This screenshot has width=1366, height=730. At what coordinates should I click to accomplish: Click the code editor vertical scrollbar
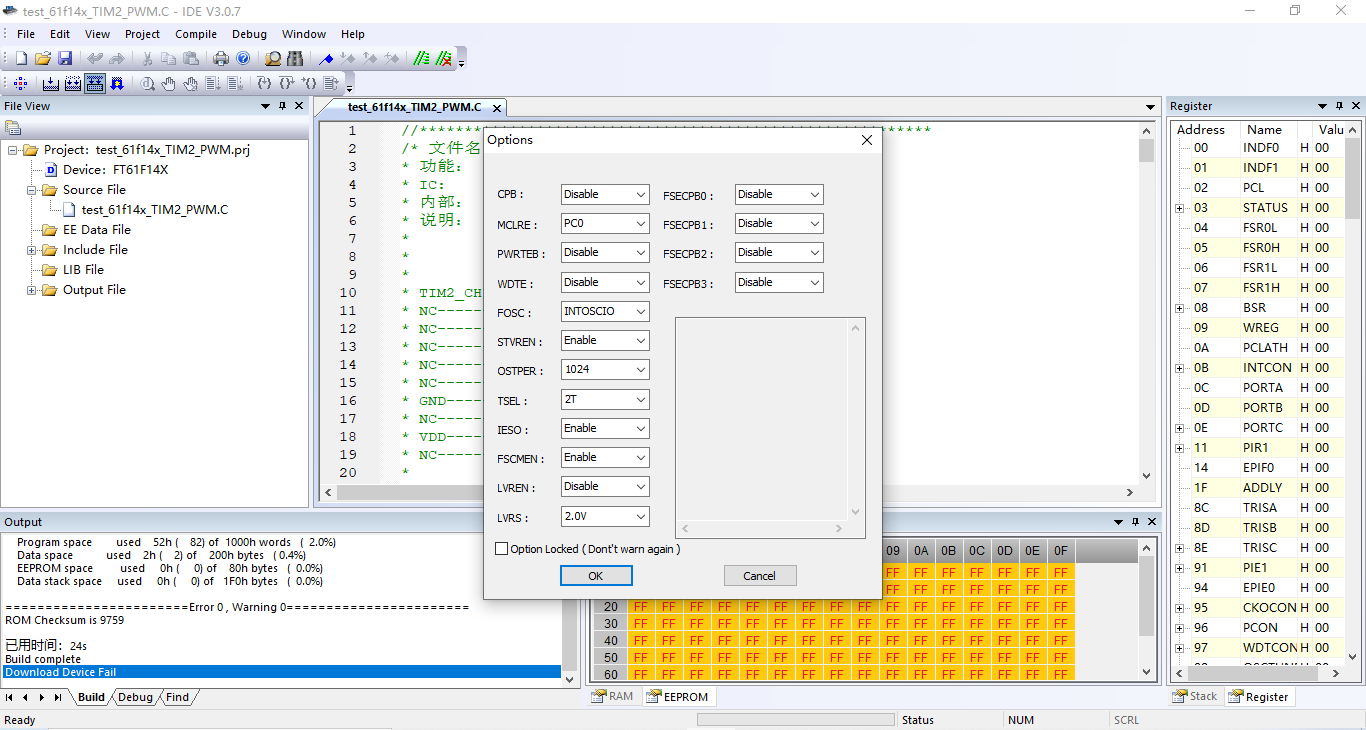(1146, 303)
